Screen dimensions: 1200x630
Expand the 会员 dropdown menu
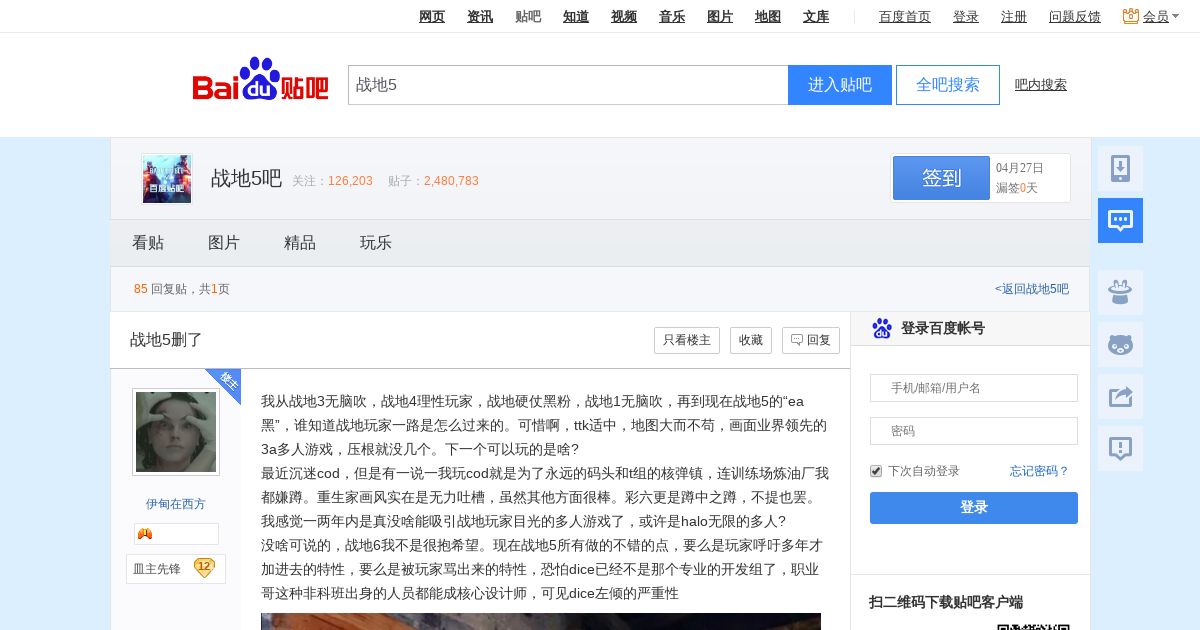click(1176, 17)
